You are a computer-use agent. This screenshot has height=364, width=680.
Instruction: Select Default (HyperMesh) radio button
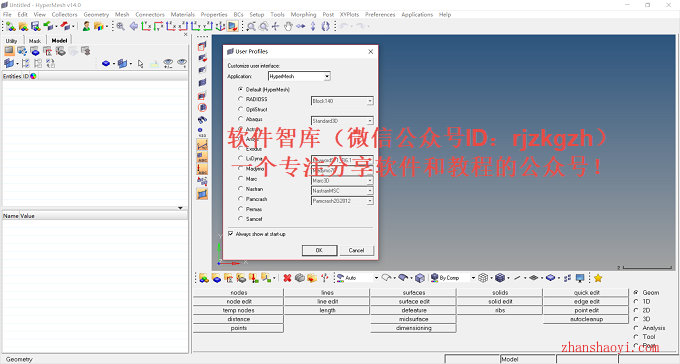click(240, 89)
